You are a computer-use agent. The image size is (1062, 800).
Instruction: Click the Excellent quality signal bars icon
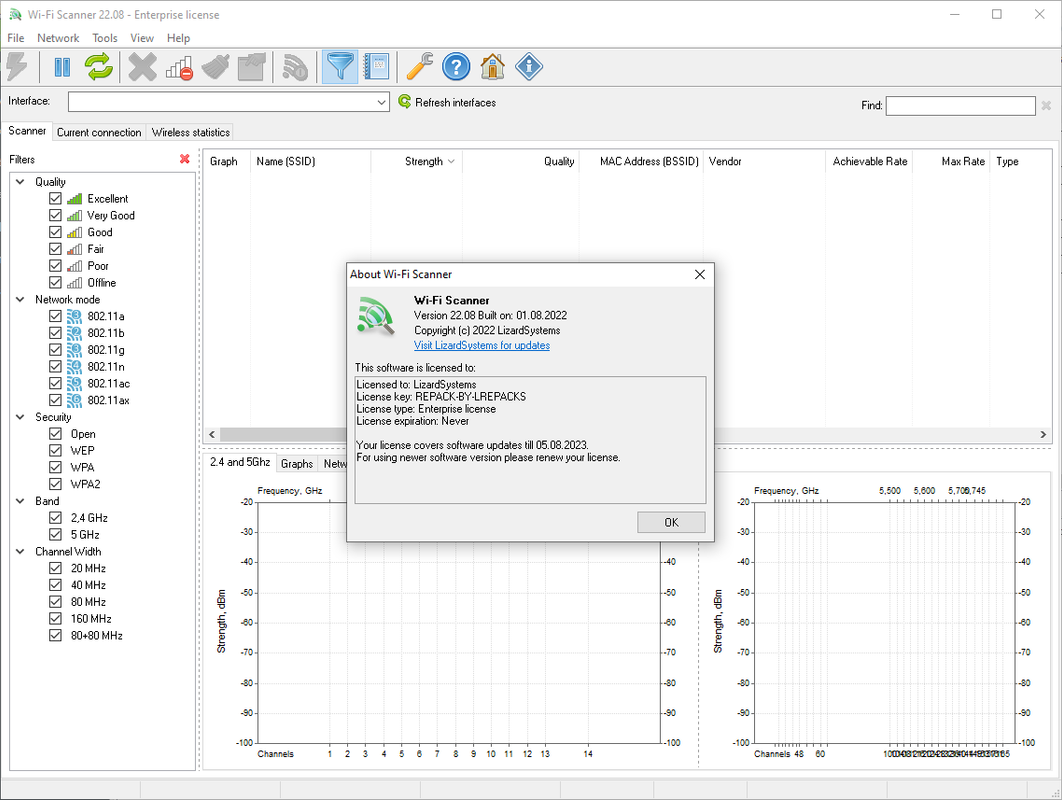(x=75, y=198)
